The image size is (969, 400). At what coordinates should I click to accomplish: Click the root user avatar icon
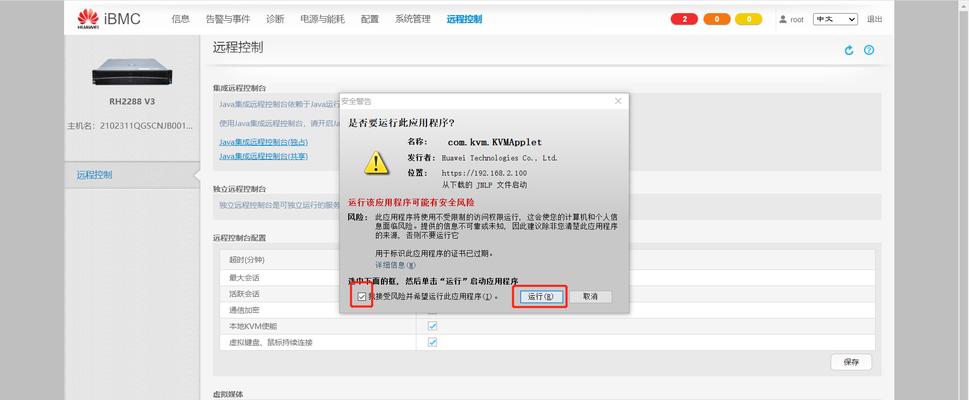pos(782,19)
